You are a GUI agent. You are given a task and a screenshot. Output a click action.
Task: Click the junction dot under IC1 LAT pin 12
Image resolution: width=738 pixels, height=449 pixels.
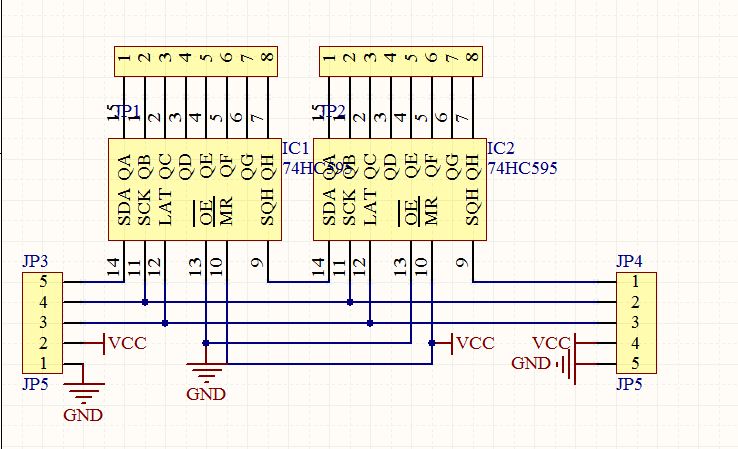165,323
